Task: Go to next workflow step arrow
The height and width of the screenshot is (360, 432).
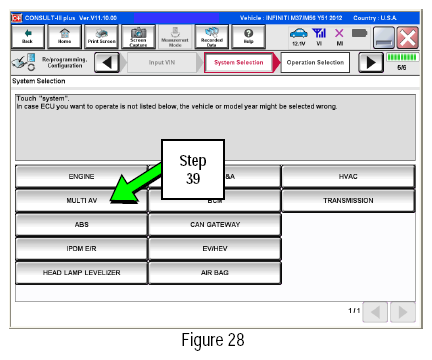Action: tap(371, 62)
